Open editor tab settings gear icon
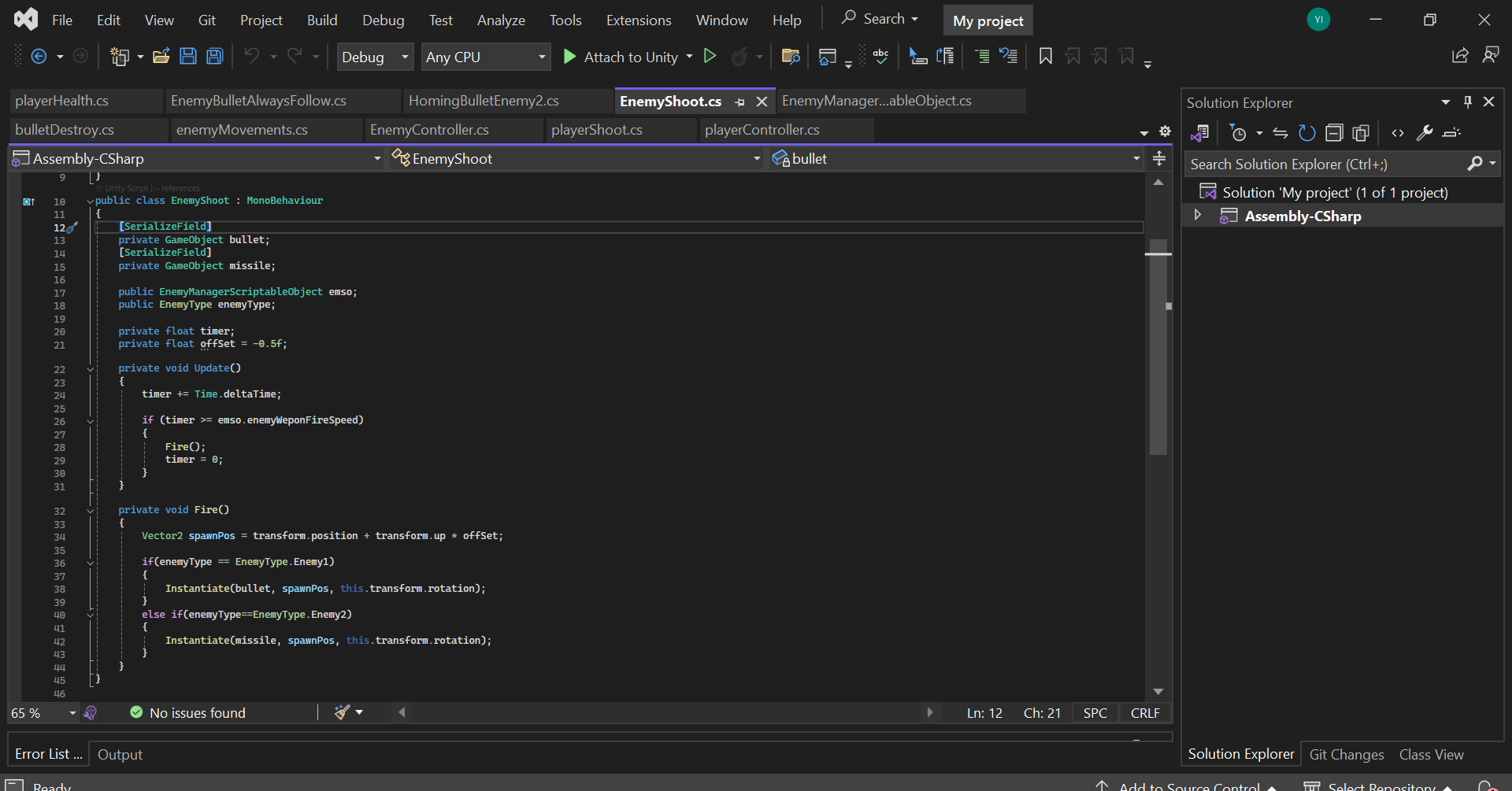 (1165, 131)
